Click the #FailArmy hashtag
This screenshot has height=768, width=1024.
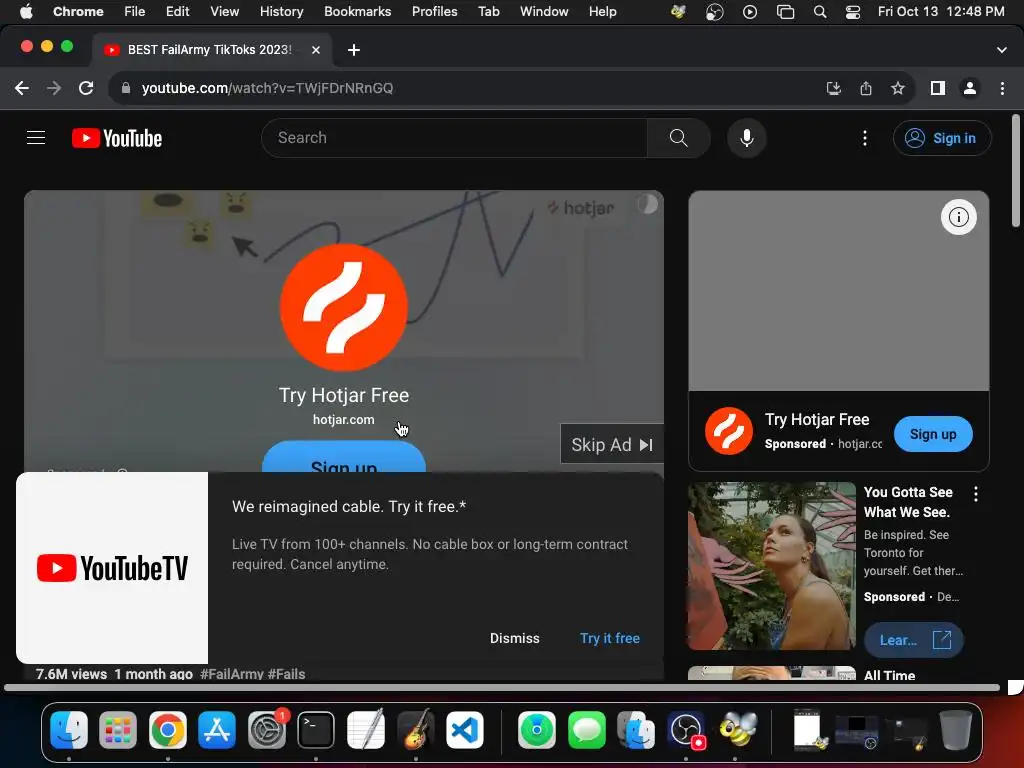point(232,673)
